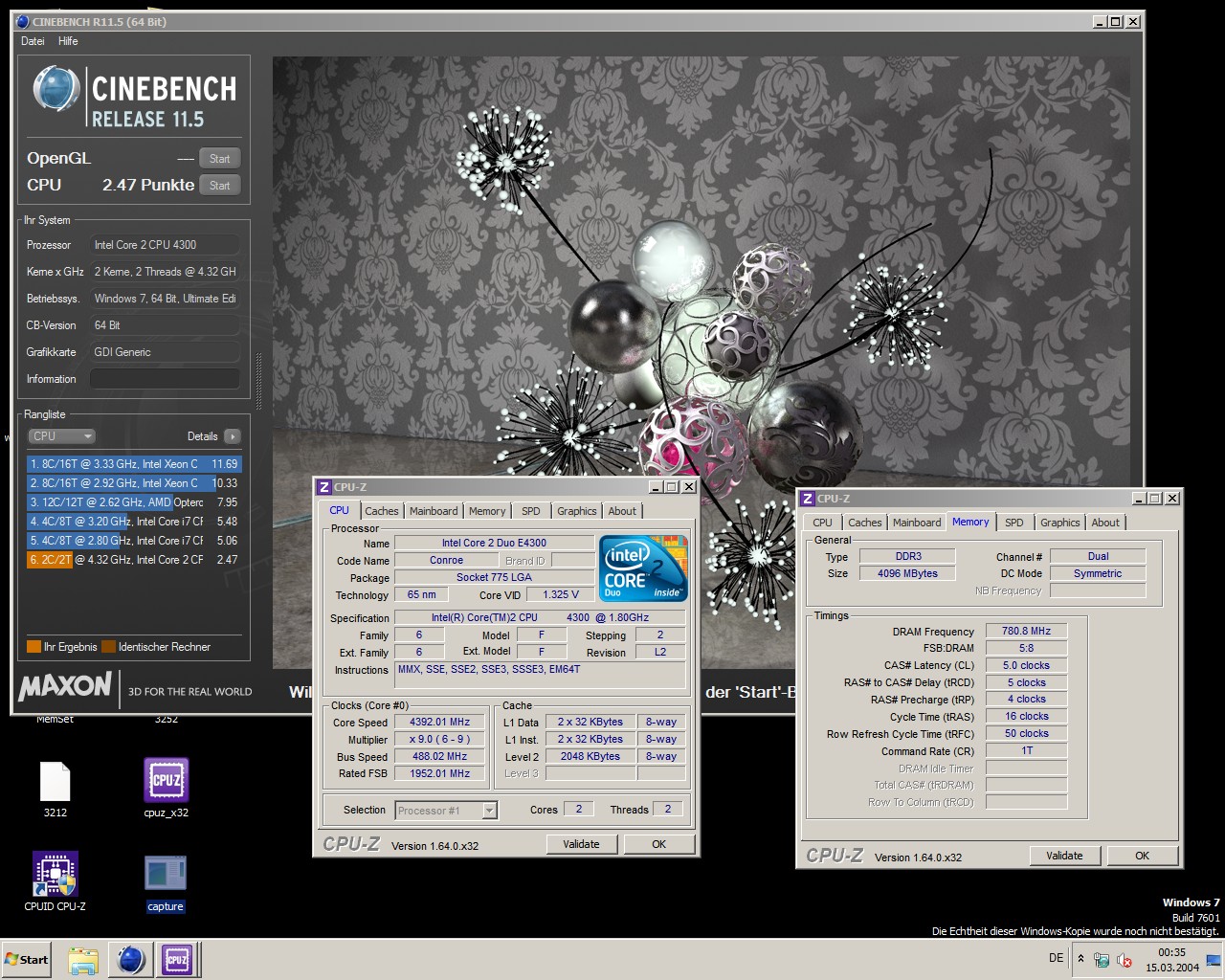
Task: Click the MAXON logo
Action: click(x=65, y=686)
